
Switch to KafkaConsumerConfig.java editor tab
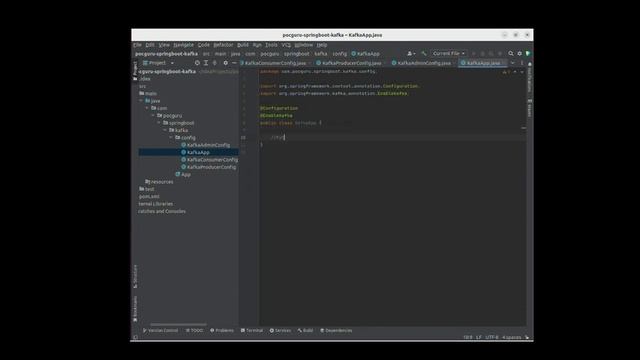click(275, 63)
